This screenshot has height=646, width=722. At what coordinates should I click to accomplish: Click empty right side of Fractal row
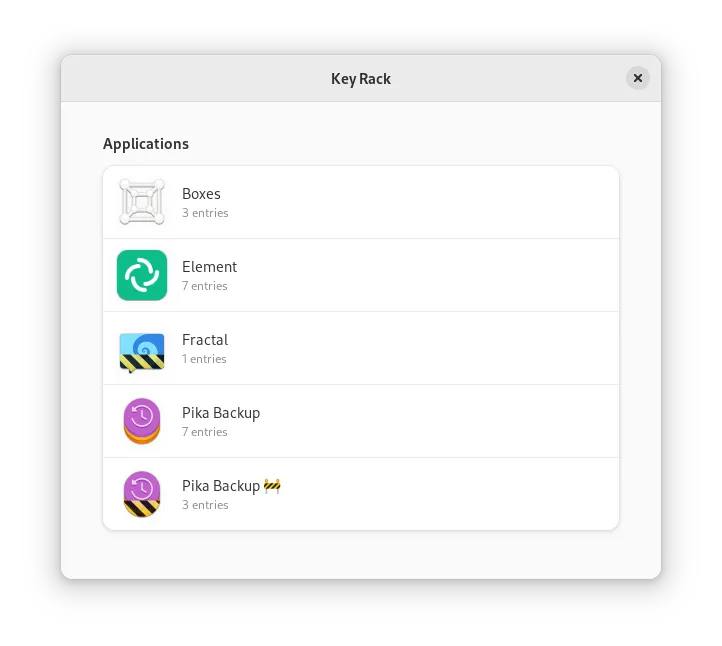(500, 348)
